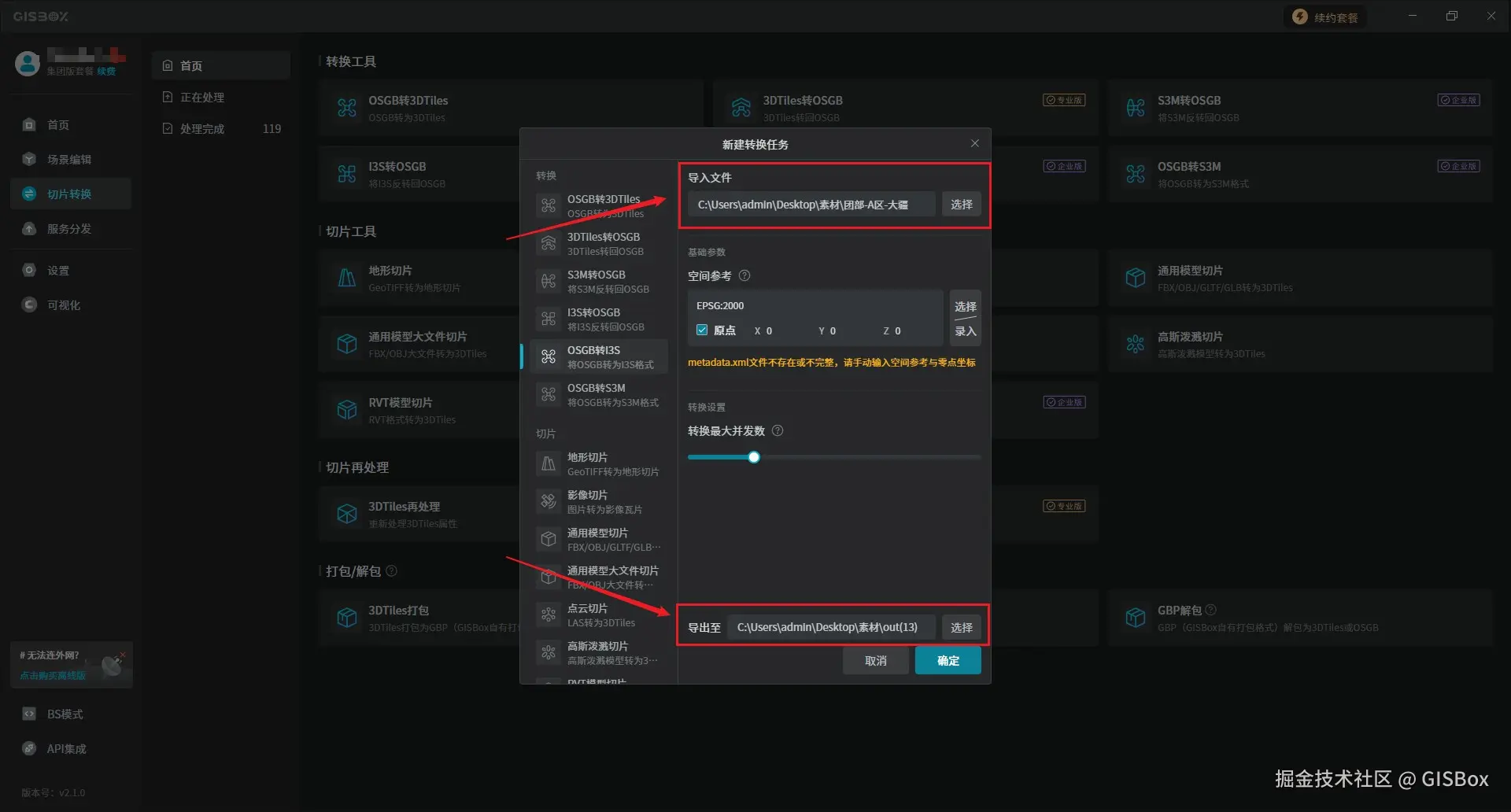The height and width of the screenshot is (812, 1511).
Task: Click the 服务分发 icon in sidebar
Action: [29, 229]
